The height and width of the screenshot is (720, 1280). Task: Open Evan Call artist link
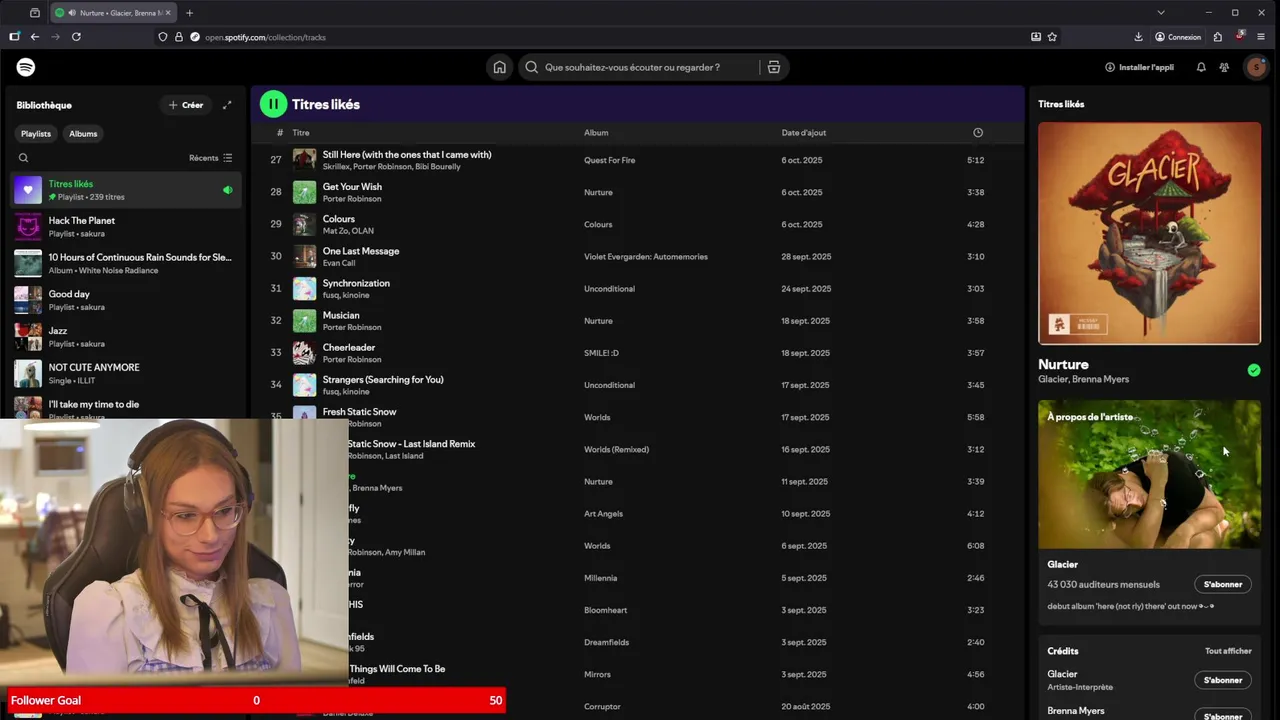pos(339,263)
